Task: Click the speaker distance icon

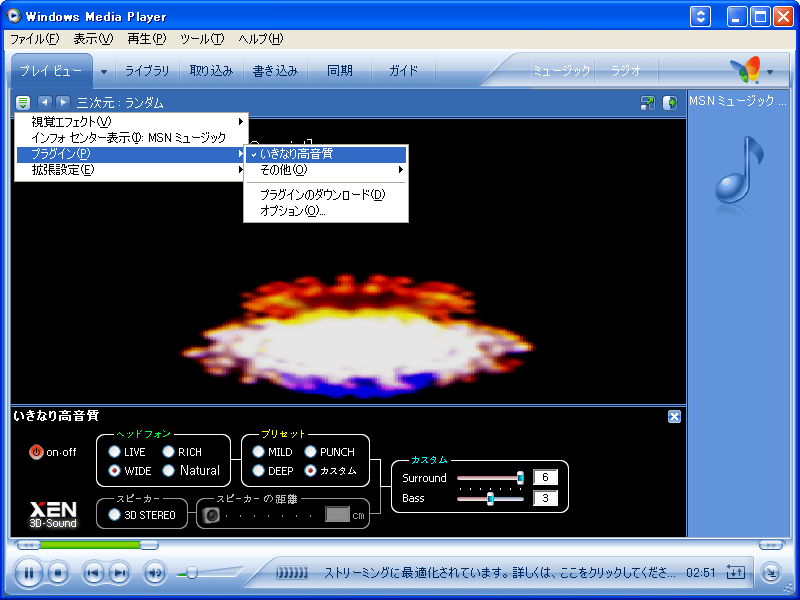Action: (x=211, y=515)
